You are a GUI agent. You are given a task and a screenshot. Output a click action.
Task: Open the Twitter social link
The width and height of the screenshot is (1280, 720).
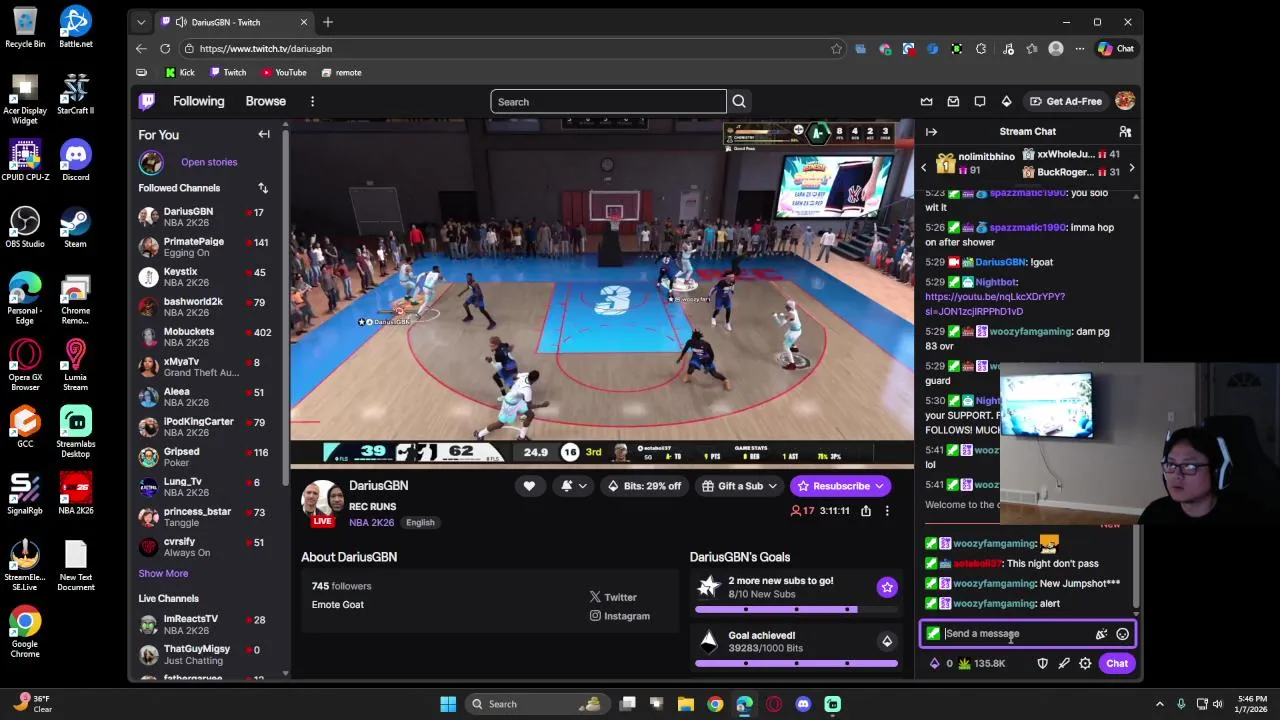pyautogui.click(x=613, y=597)
